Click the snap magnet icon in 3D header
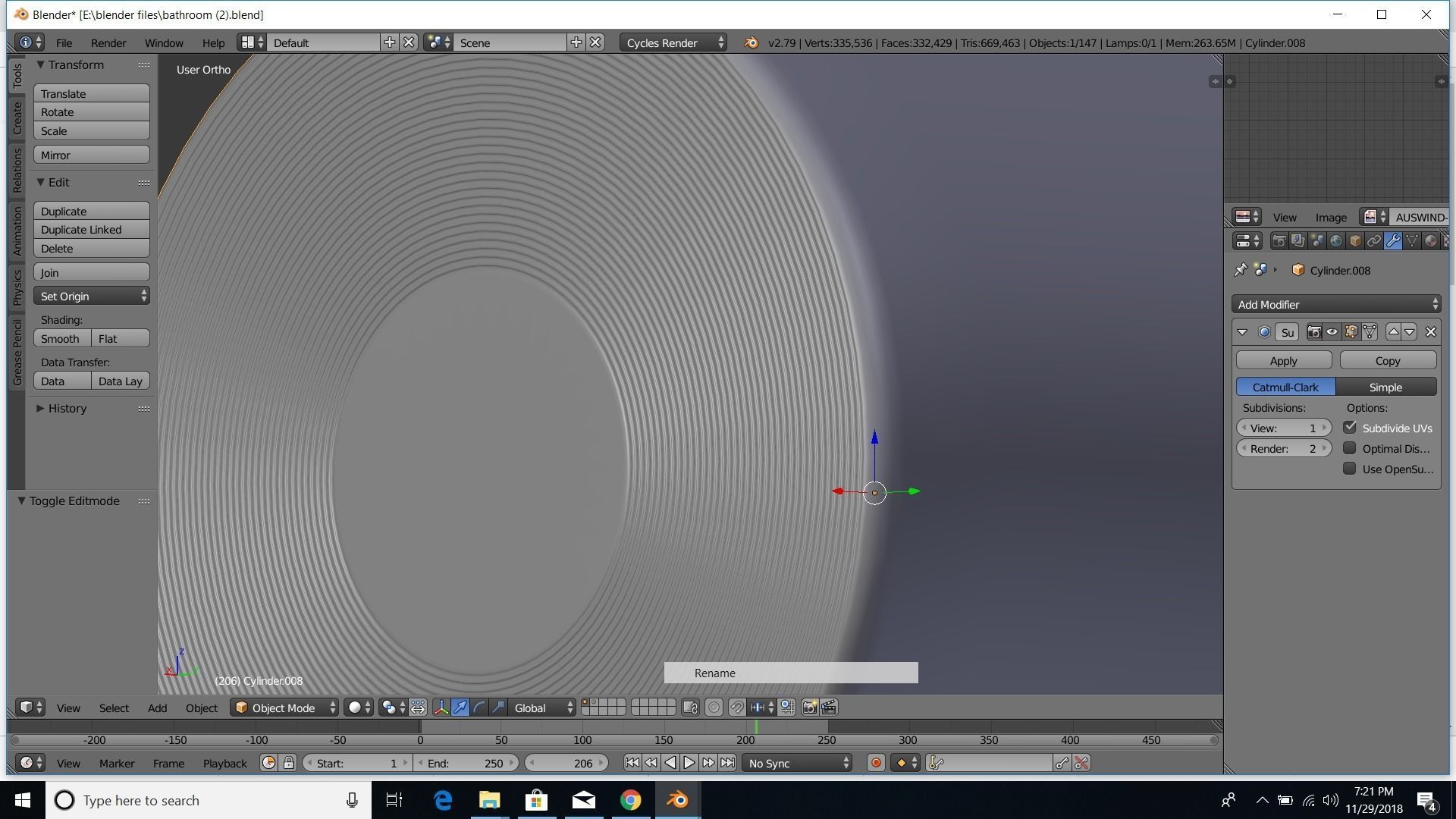This screenshot has height=819, width=1456. [736, 708]
